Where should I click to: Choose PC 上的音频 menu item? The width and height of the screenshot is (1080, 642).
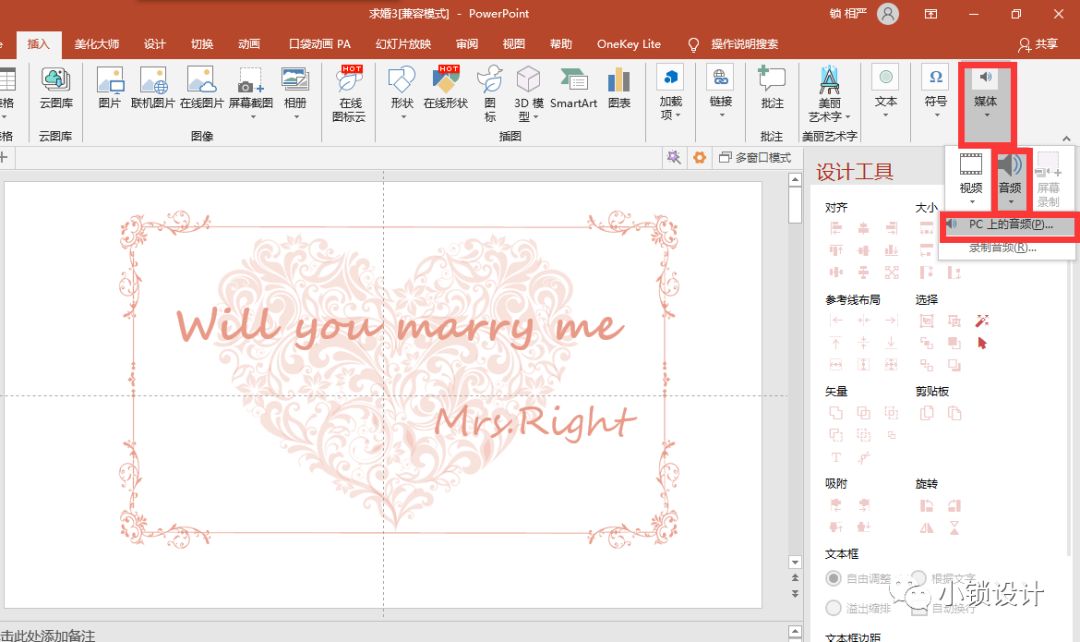(x=1008, y=225)
